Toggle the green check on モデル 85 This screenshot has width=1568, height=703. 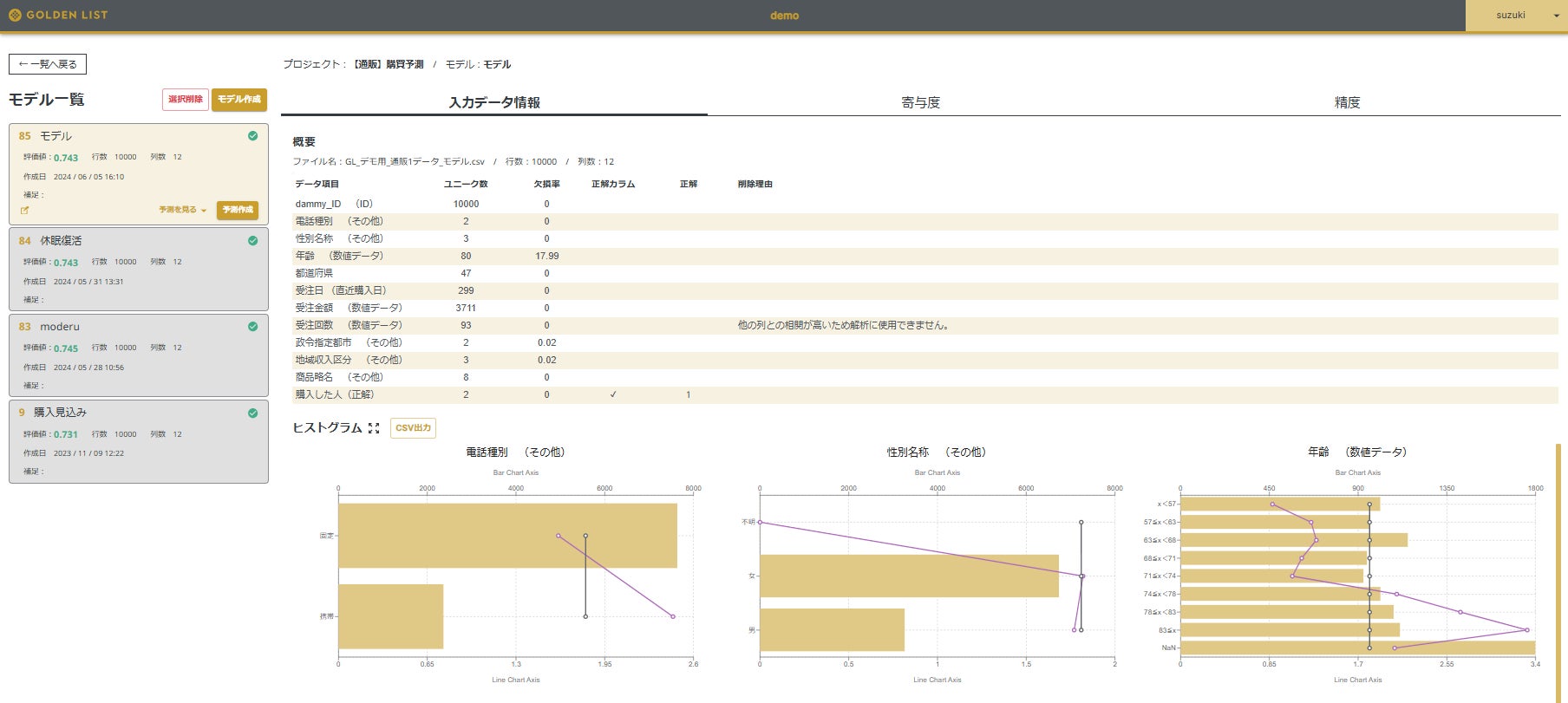252,136
